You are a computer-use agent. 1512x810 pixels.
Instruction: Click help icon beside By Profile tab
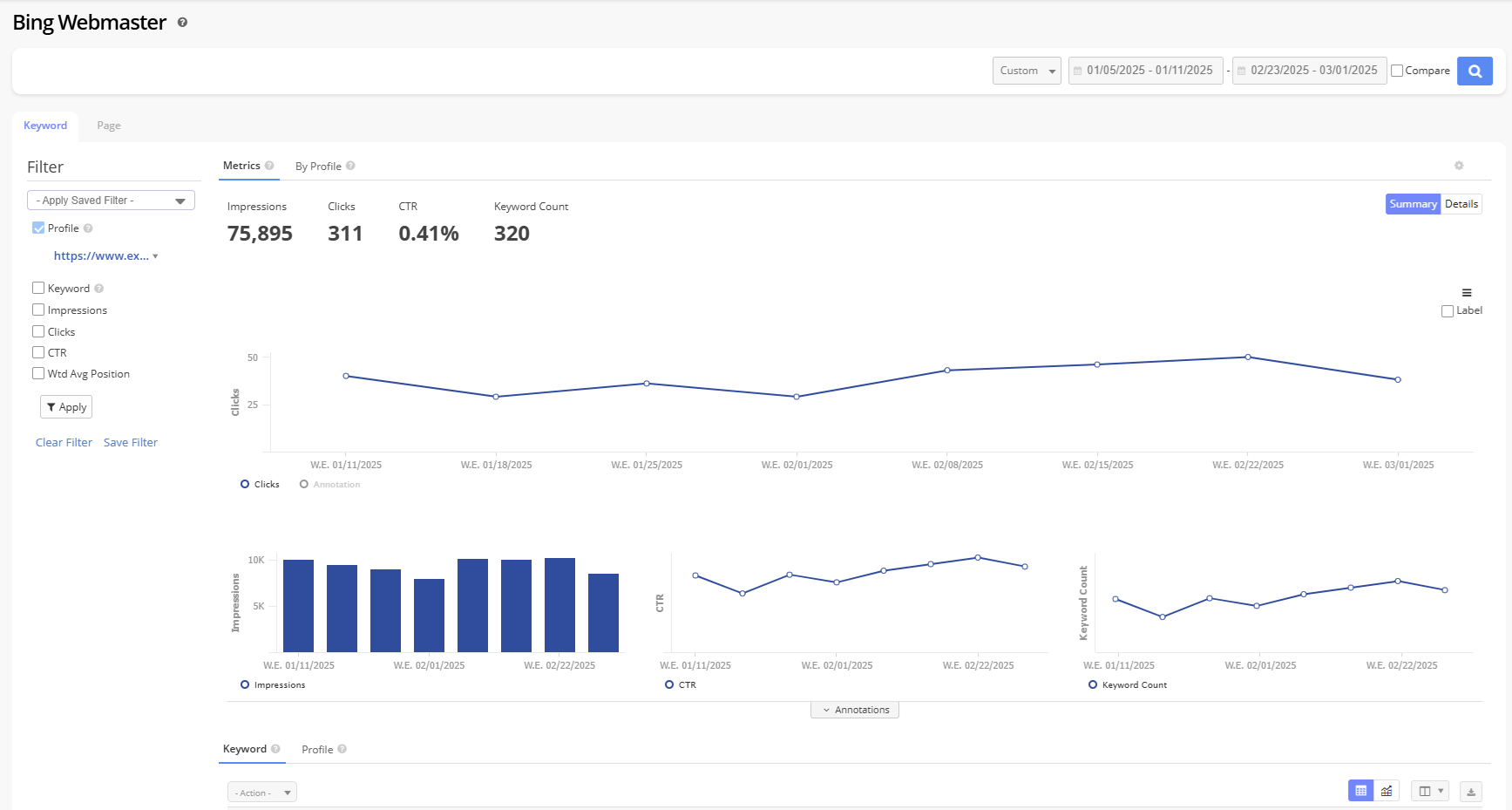(x=350, y=166)
